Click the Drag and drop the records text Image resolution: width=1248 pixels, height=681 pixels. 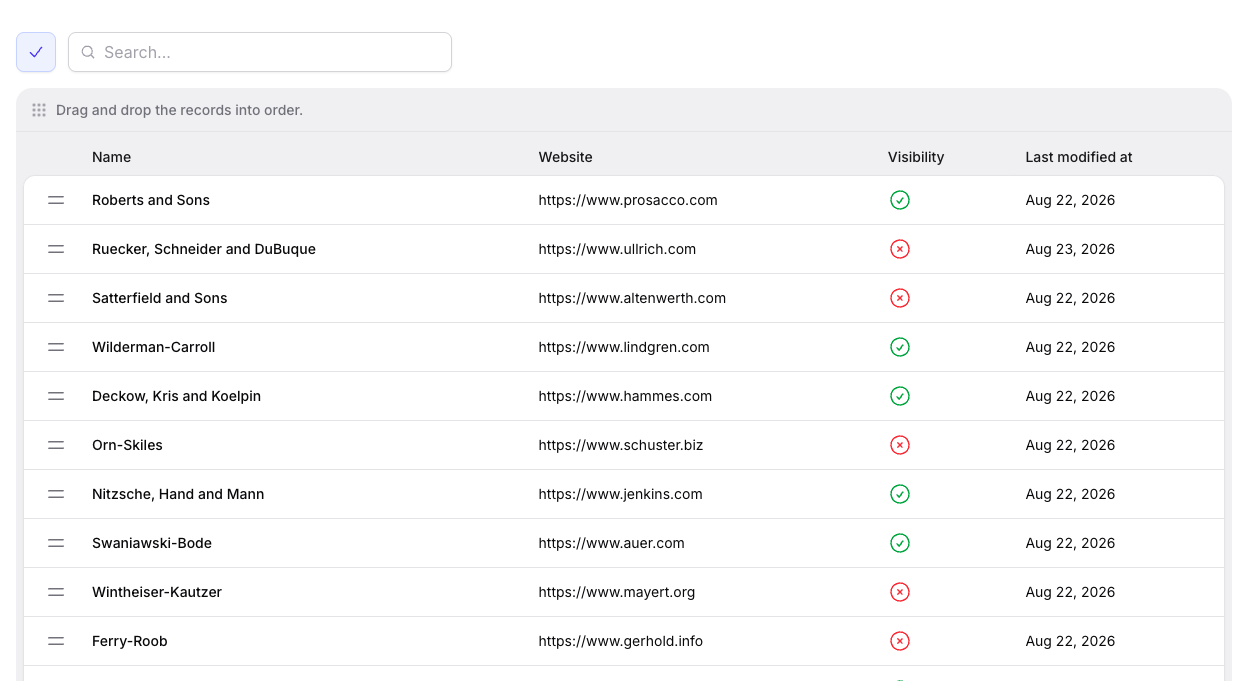179,110
